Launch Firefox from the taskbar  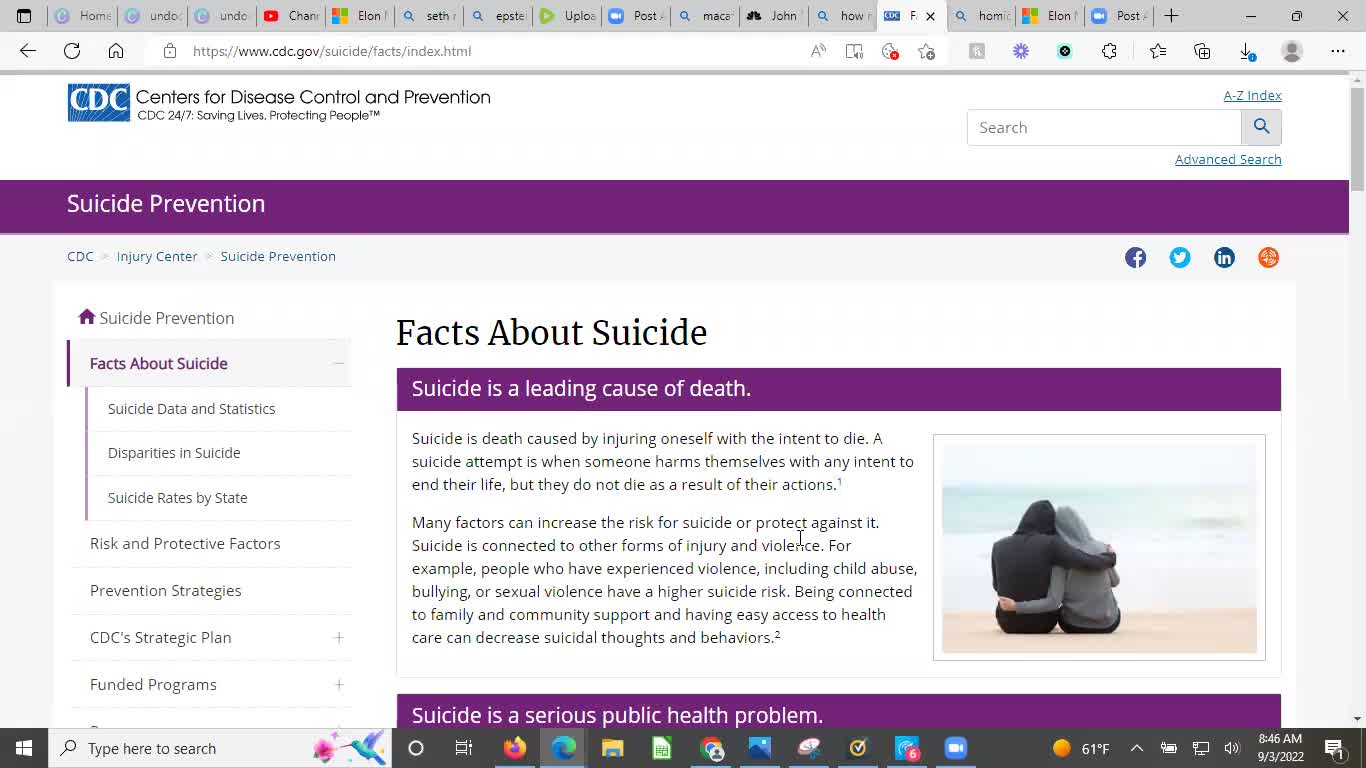pyautogui.click(x=515, y=748)
